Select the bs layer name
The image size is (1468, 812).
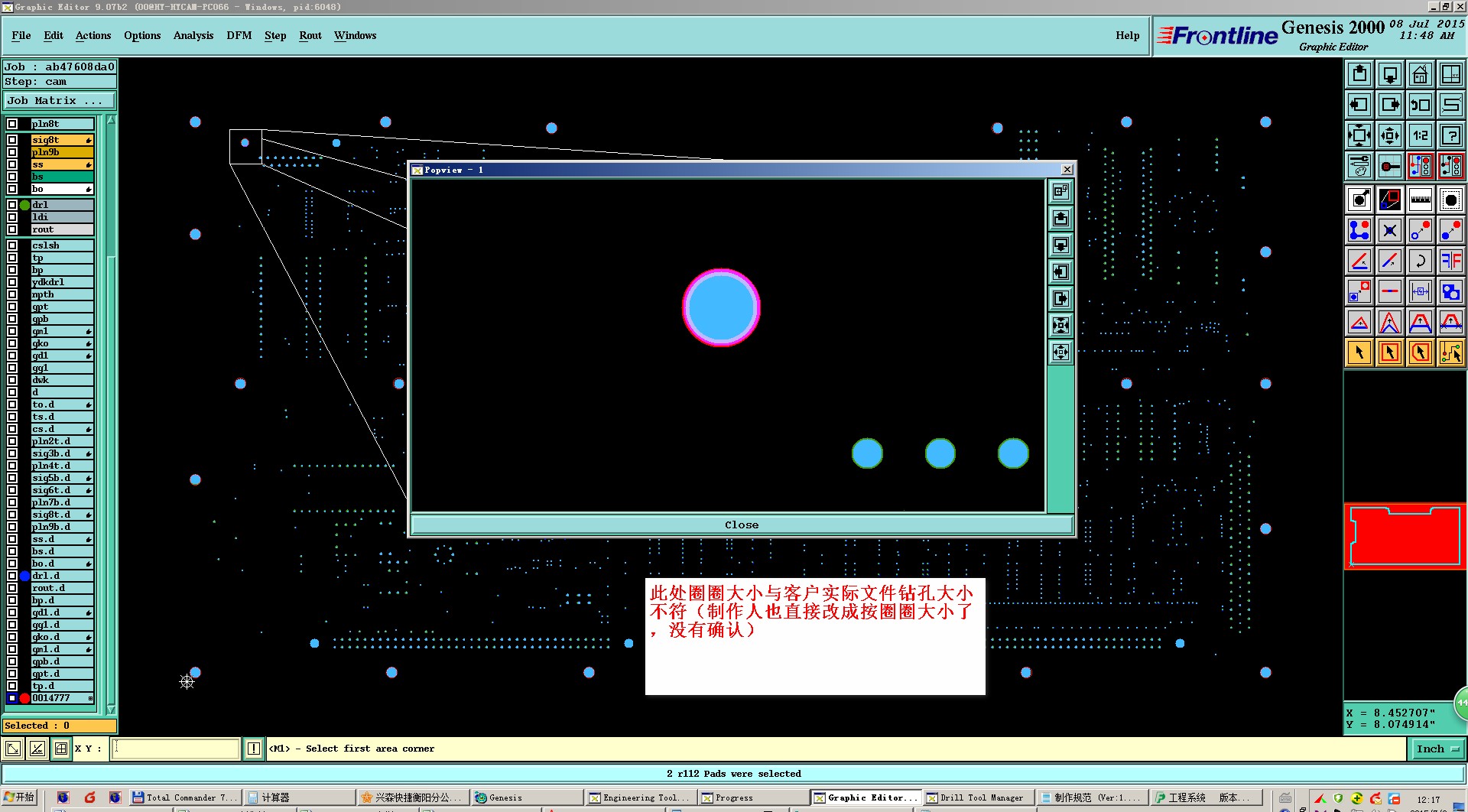(x=62, y=177)
